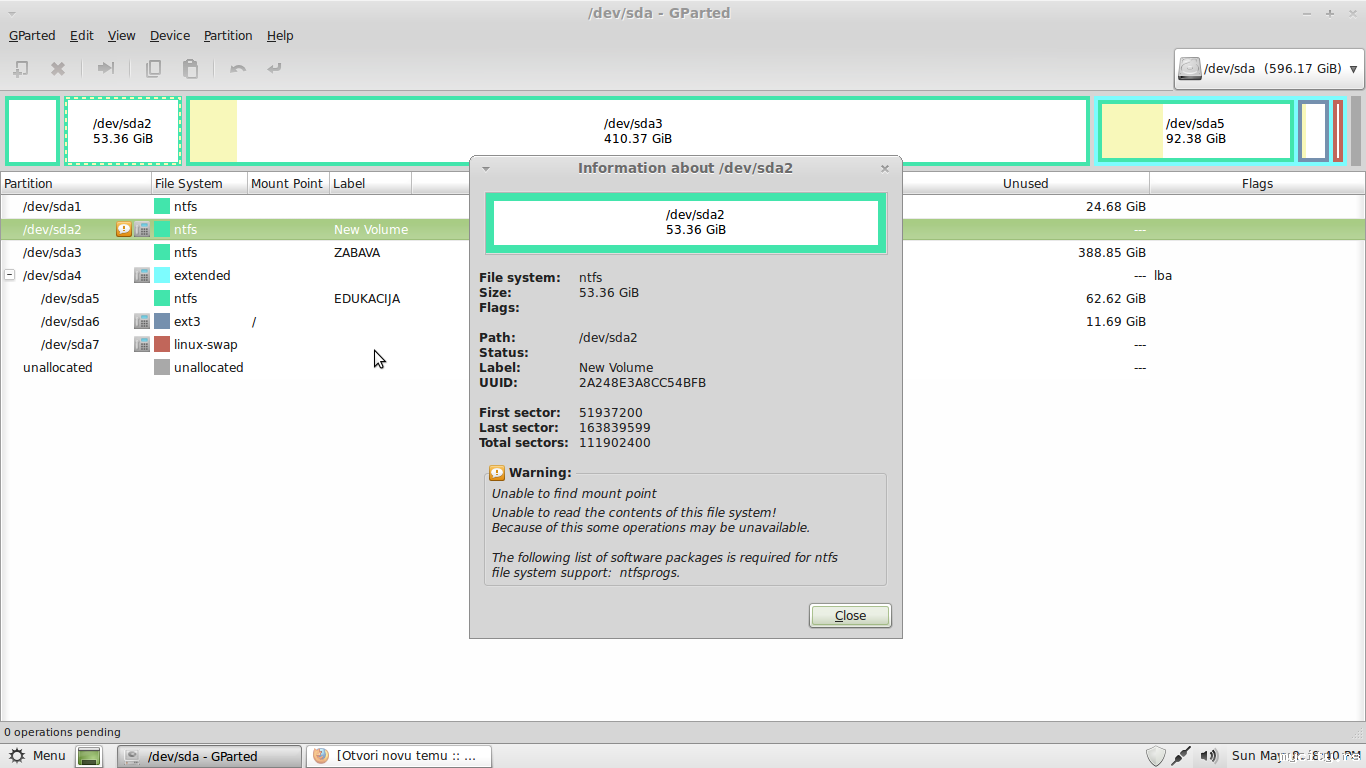Open the Edit menu
Viewport: 1366px width, 768px height.
[x=82, y=35]
